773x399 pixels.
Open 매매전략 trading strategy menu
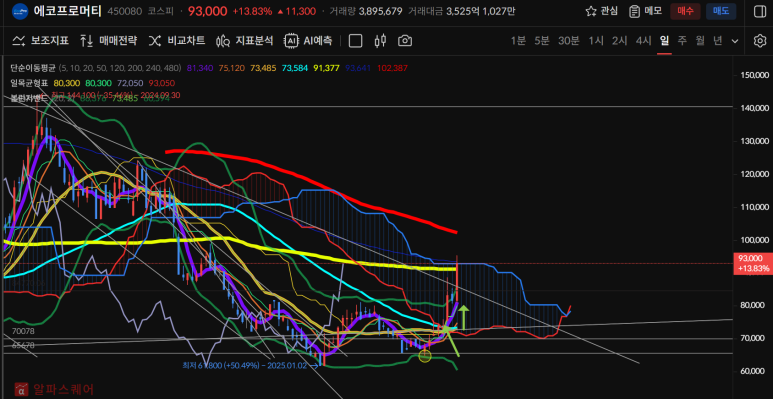[x=108, y=41]
